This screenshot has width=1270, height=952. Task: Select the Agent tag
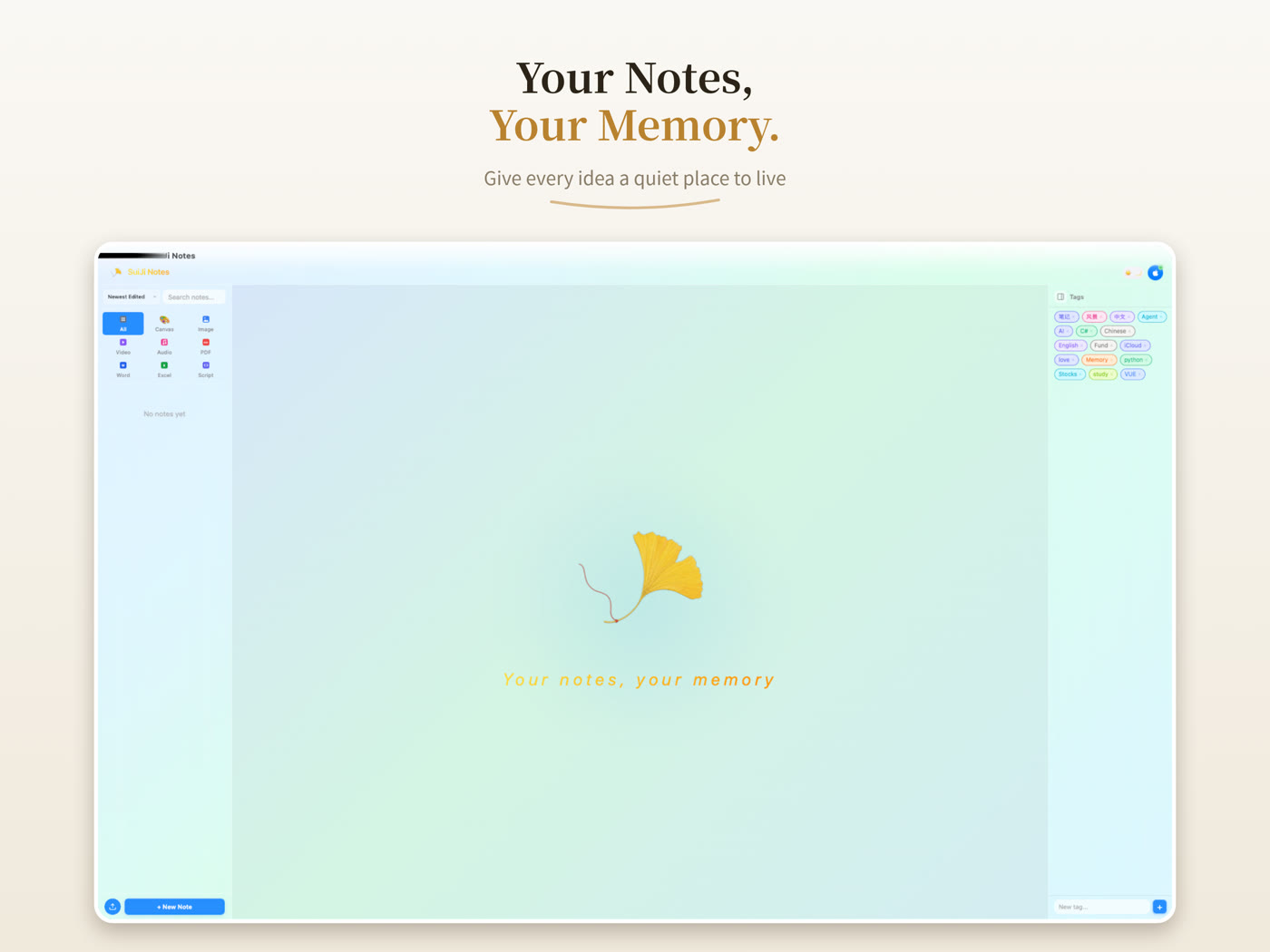pyautogui.click(x=1152, y=316)
